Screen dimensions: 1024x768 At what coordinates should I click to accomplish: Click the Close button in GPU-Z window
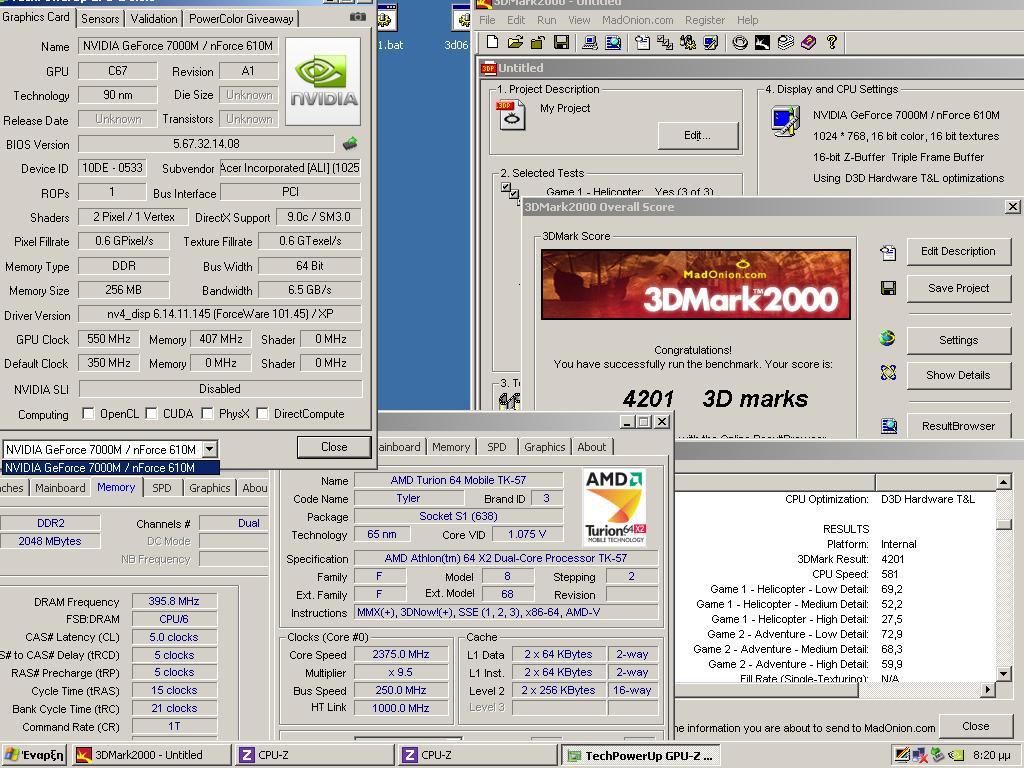[334, 447]
